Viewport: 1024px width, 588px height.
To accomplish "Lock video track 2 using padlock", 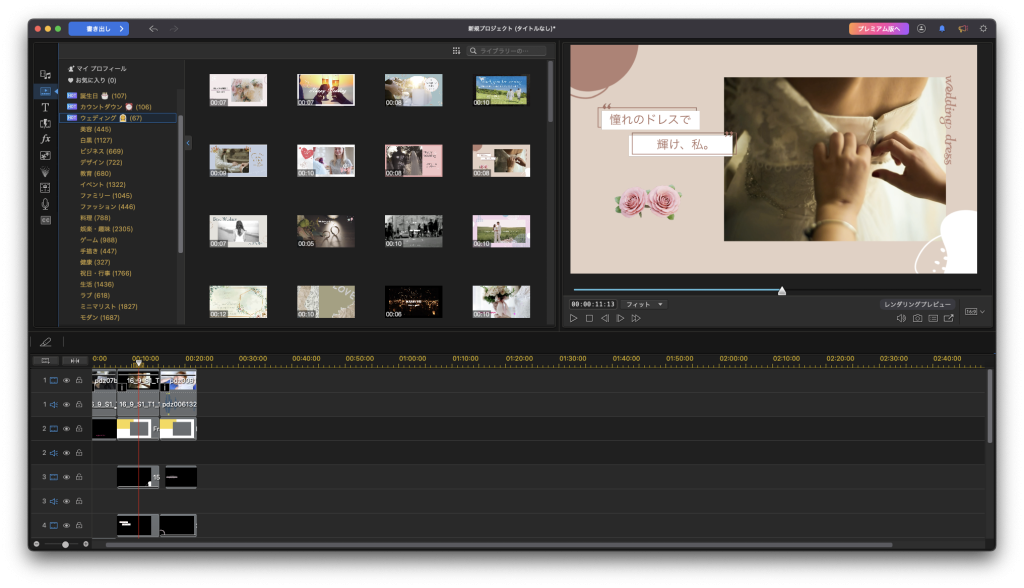I will [79, 428].
